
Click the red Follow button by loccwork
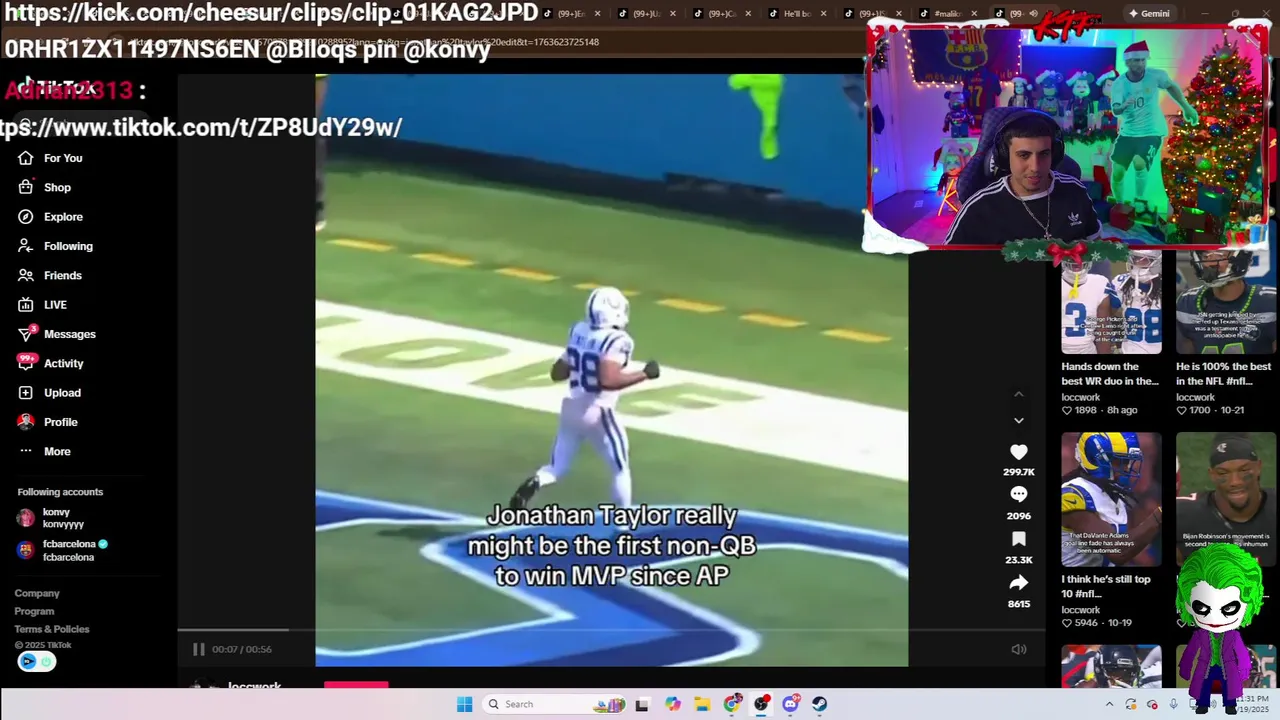pos(356,685)
